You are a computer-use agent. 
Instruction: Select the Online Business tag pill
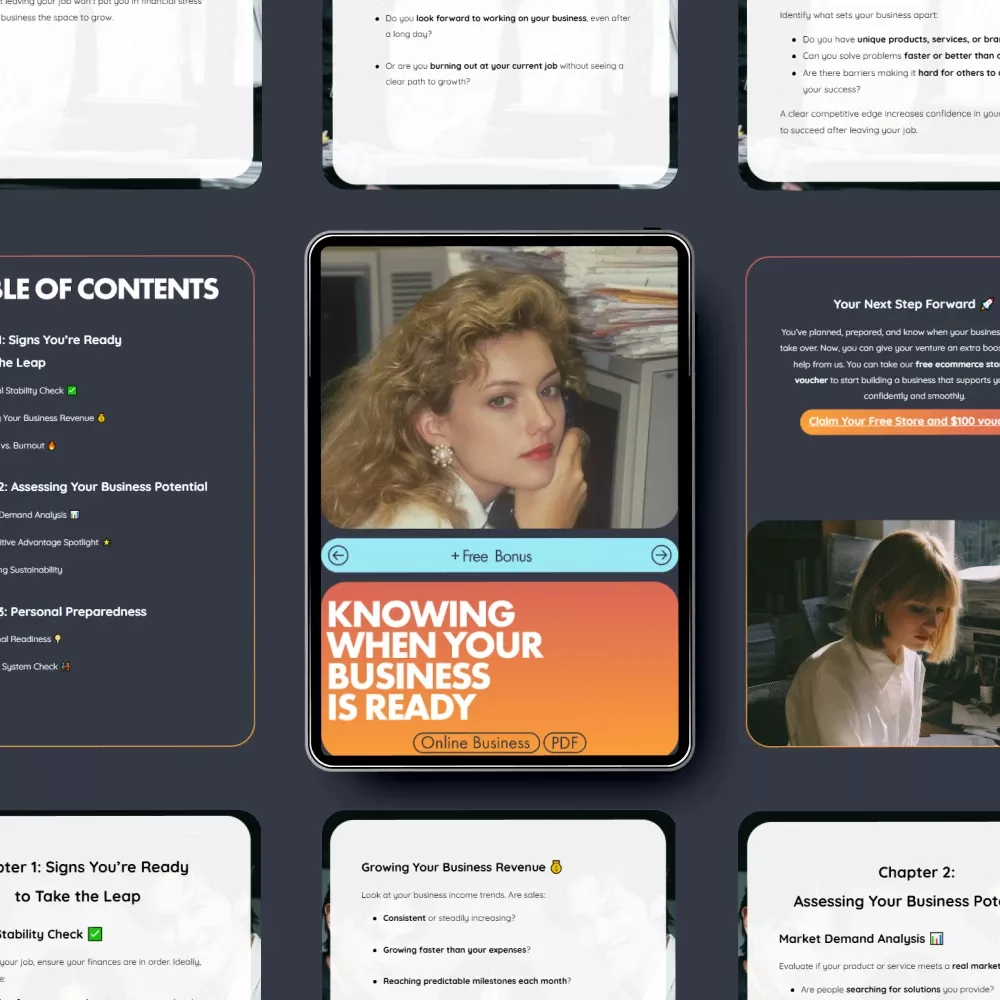475,743
